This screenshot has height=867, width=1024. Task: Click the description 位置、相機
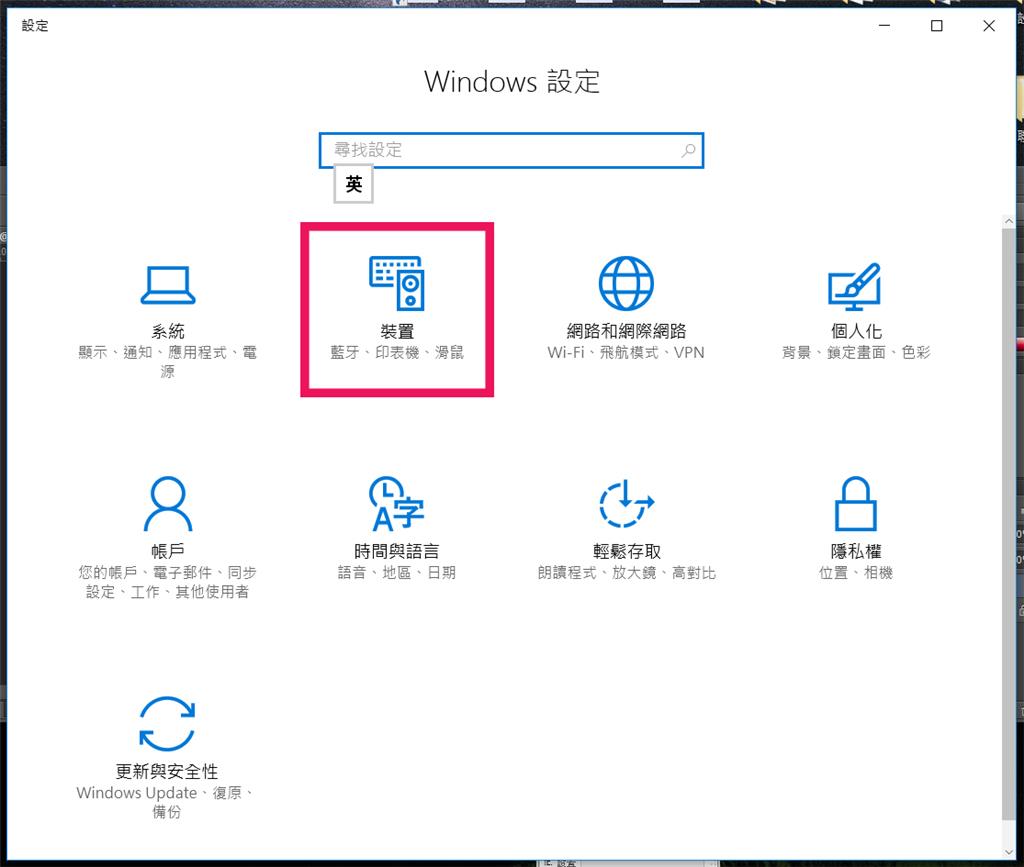(856, 573)
